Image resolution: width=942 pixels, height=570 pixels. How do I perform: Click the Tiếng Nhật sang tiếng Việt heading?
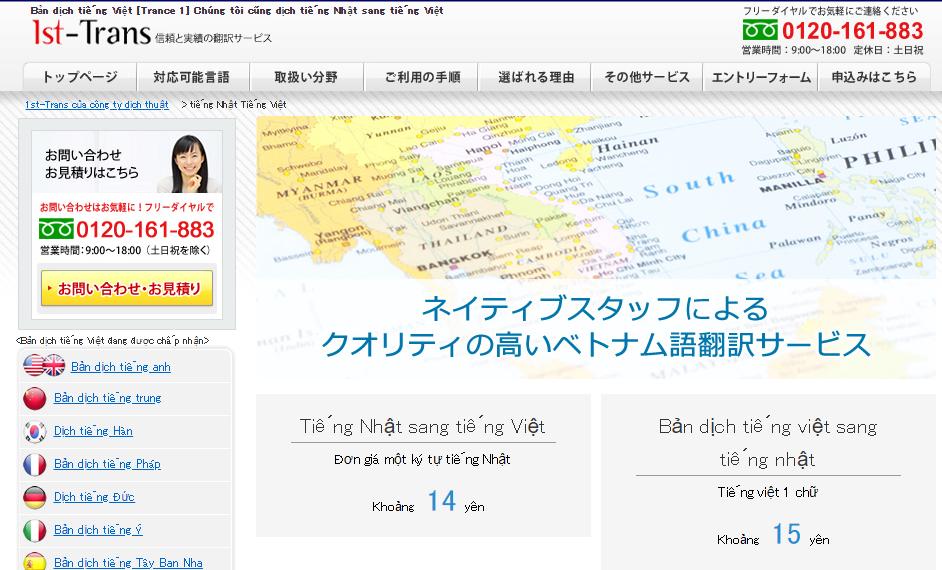tap(422, 426)
